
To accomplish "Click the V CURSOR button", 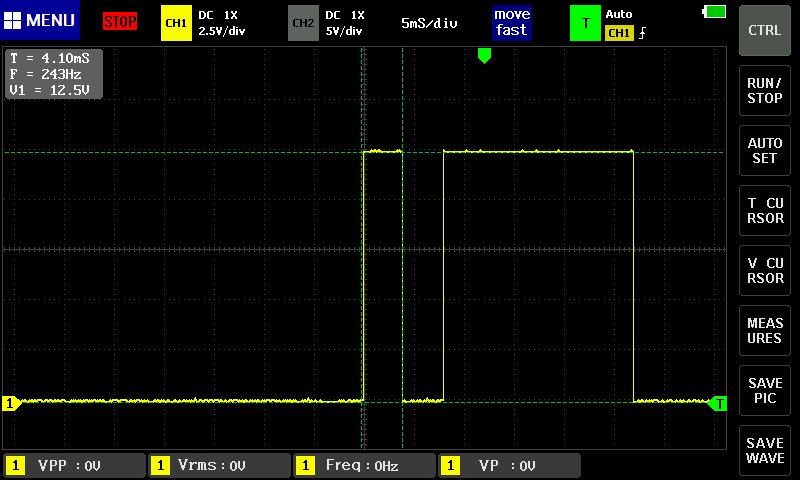I will tap(764, 270).
